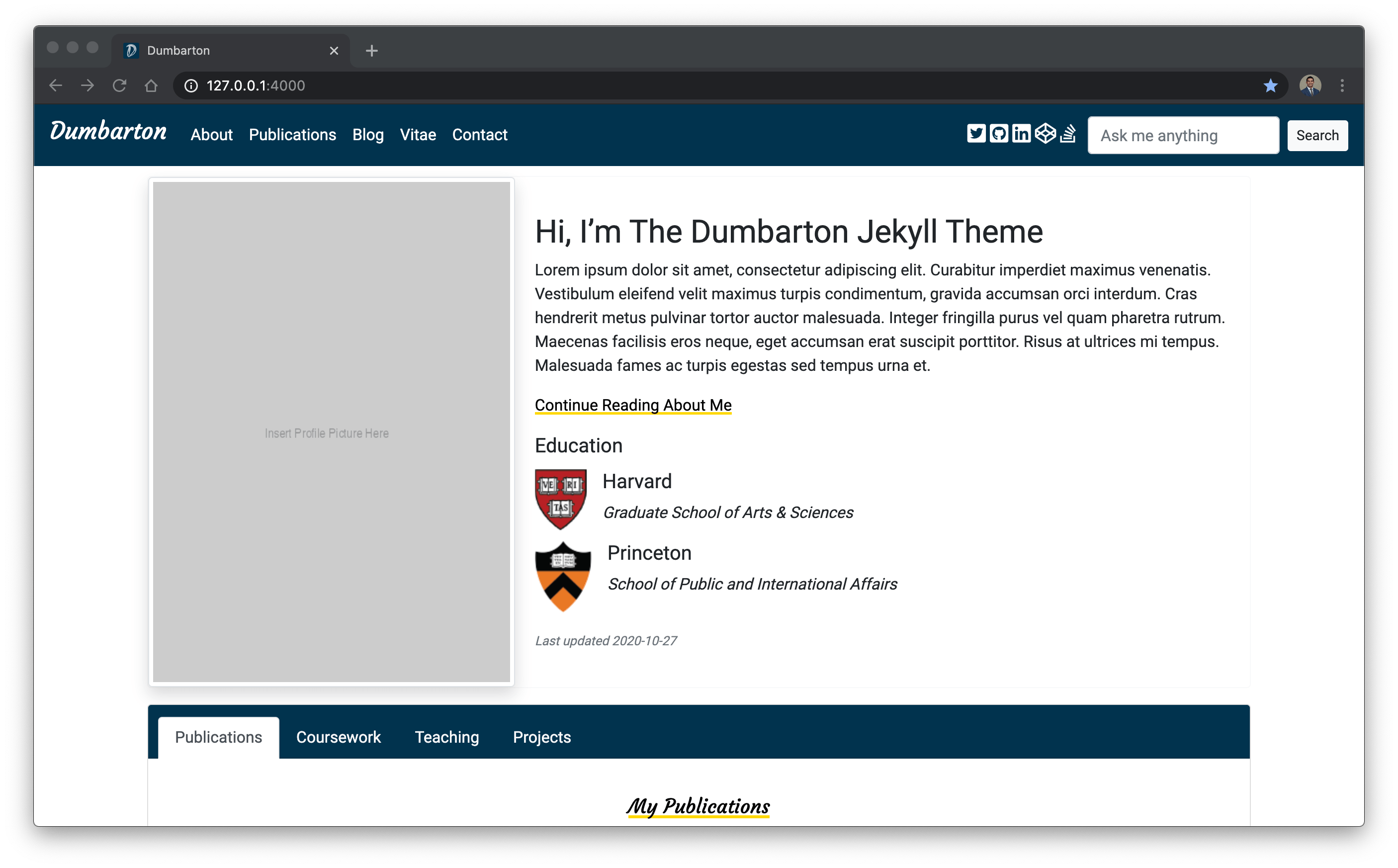Image resolution: width=1398 pixels, height=868 pixels.
Task: Click the browser home icon
Action: (x=151, y=86)
